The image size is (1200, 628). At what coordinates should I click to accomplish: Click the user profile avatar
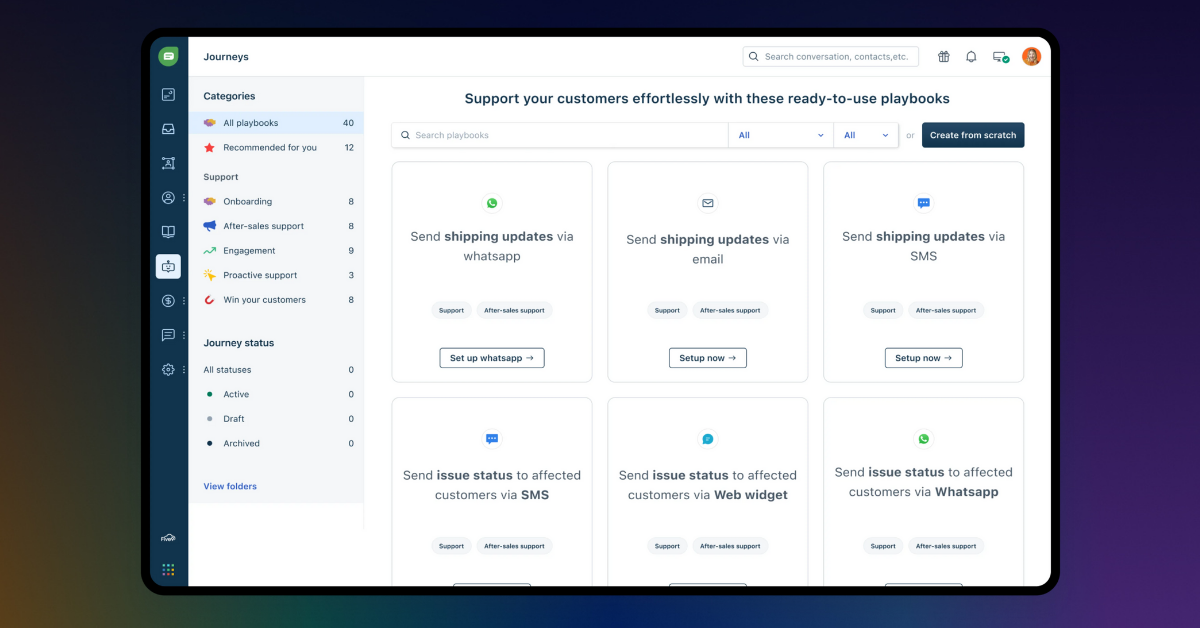click(1031, 57)
